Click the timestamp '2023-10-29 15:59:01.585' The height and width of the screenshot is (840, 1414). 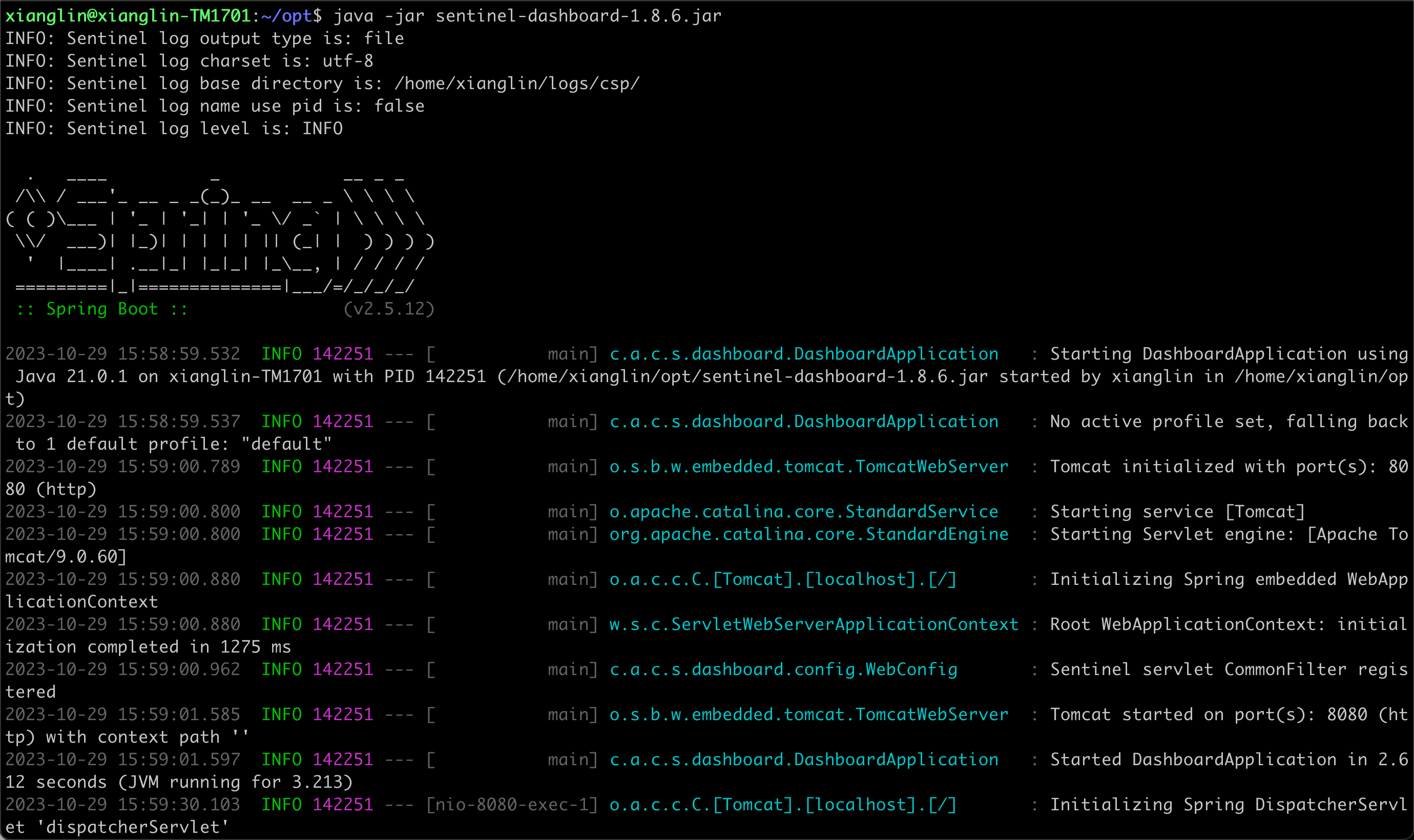123,715
